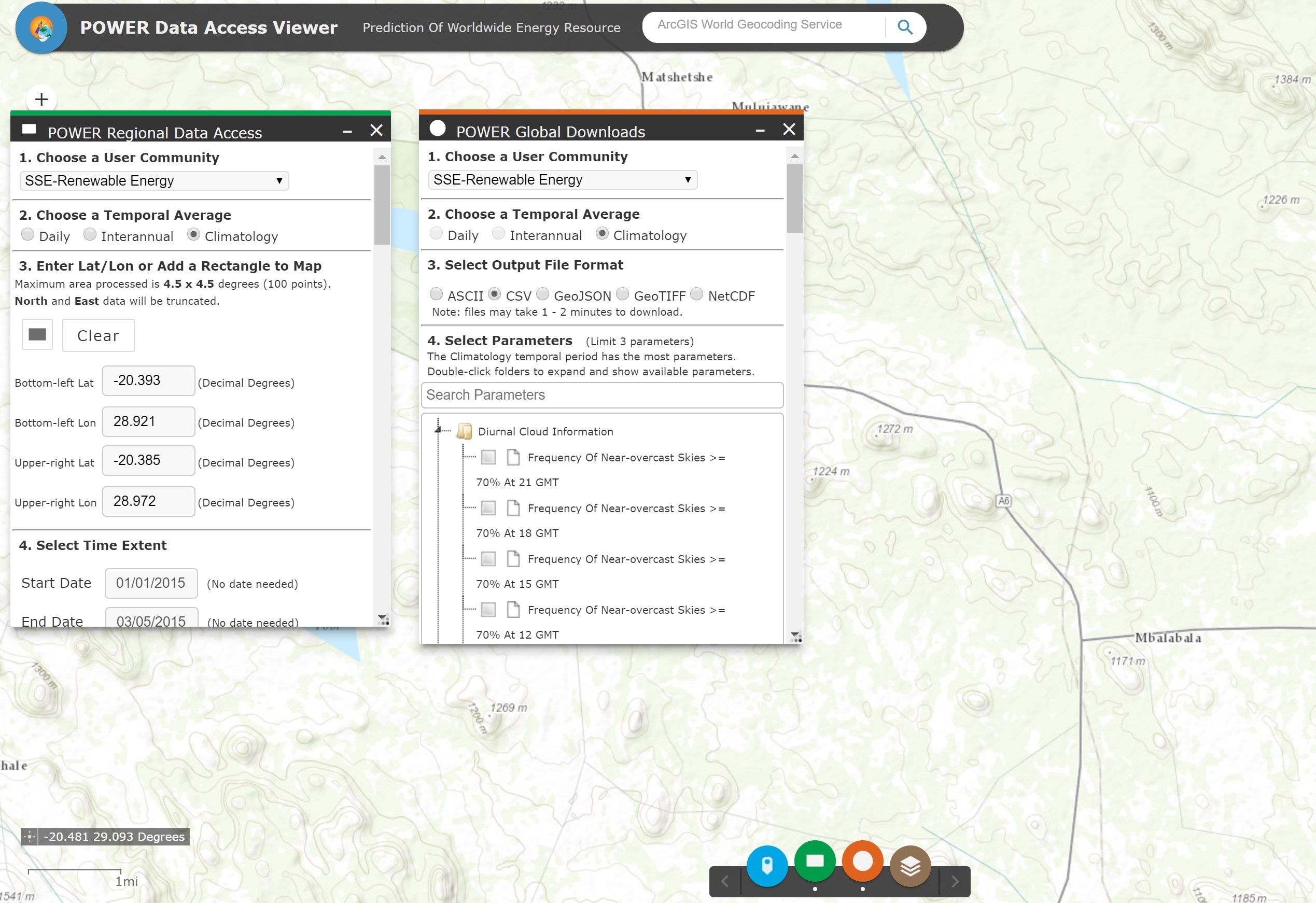Click the crosshair coordinate icon
The width and height of the screenshot is (1316, 903).
30,836
